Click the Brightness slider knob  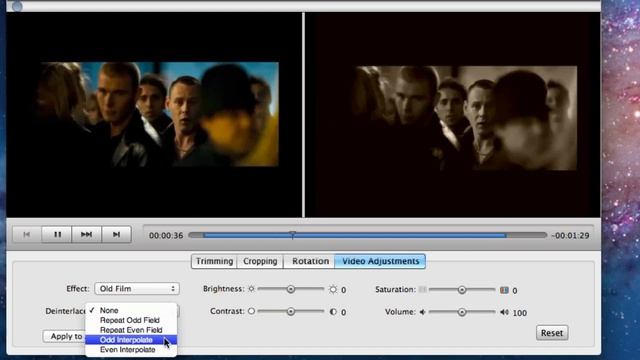click(291, 289)
